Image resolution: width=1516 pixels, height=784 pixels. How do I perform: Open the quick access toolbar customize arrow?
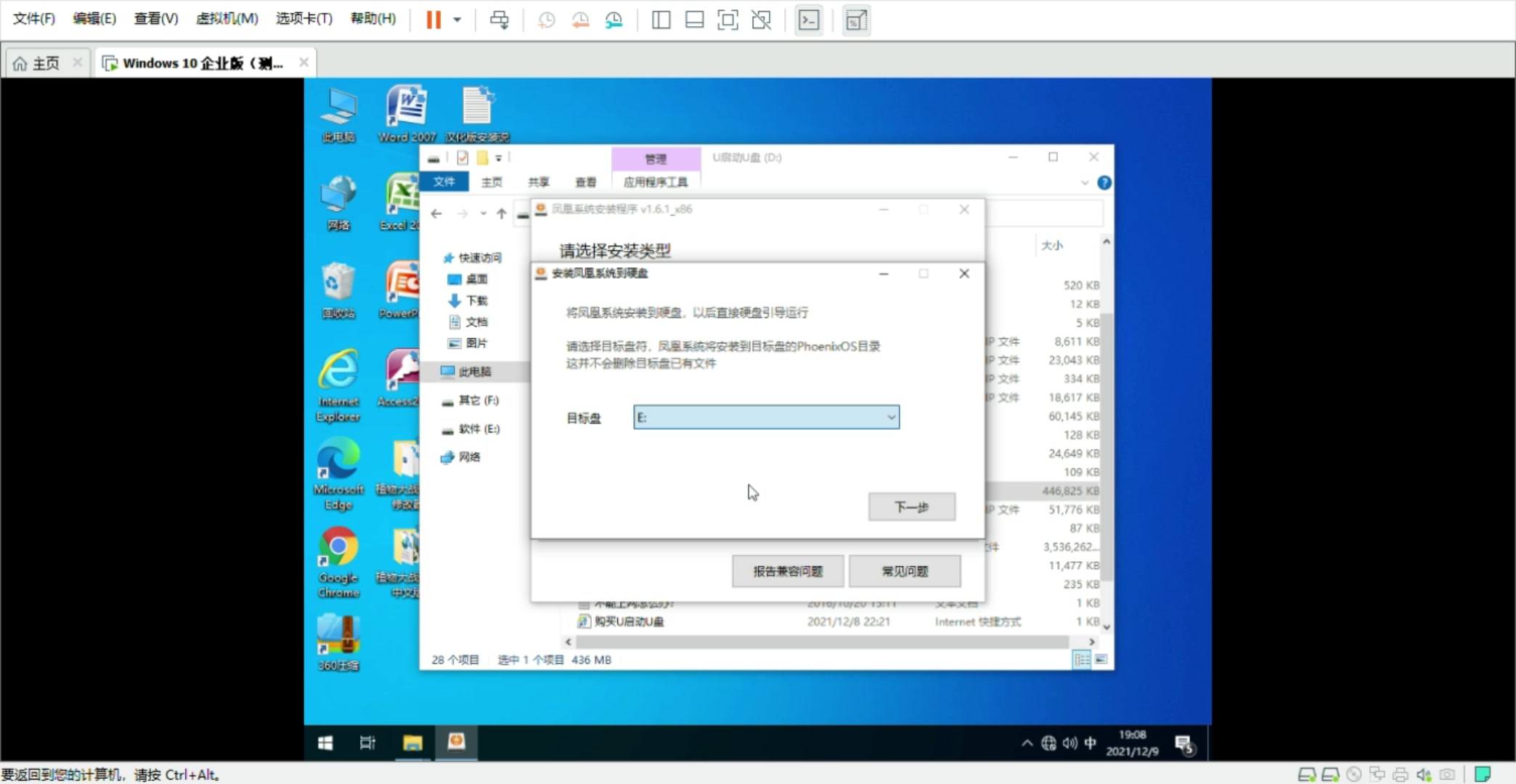click(499, 158)
